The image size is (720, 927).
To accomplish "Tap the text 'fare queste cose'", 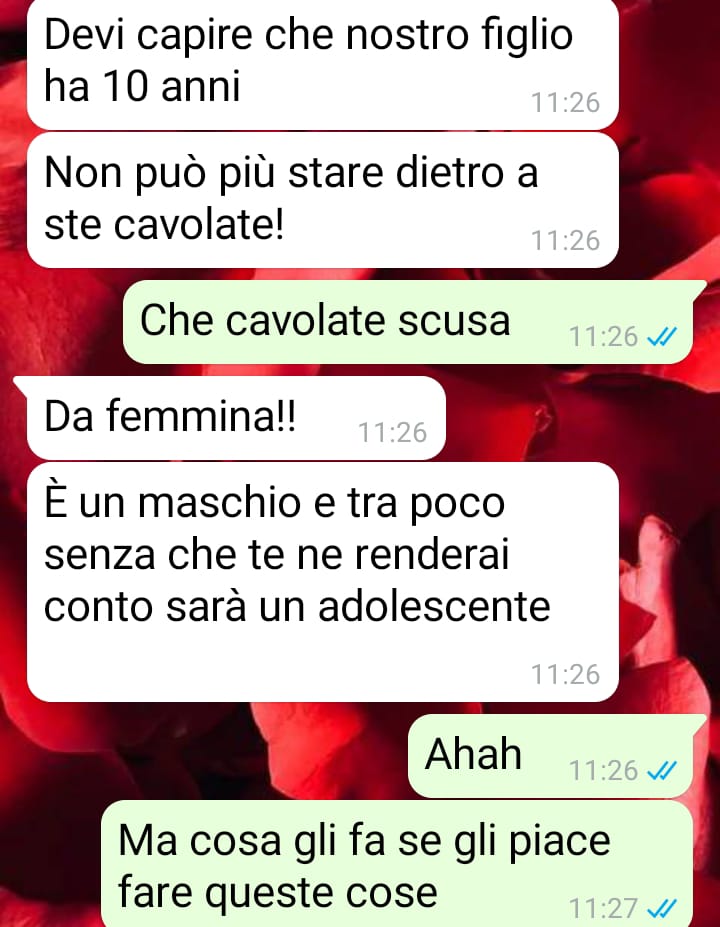I will tap(278, 893).
